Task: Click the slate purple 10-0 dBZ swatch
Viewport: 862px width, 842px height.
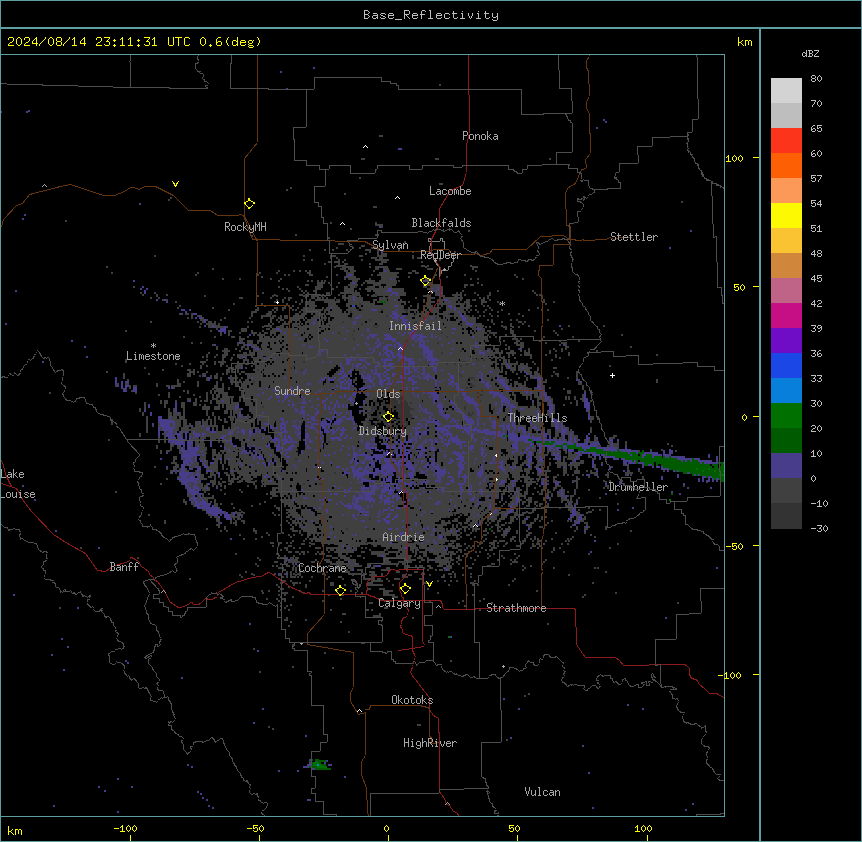Action: click(x=786, y=466)
